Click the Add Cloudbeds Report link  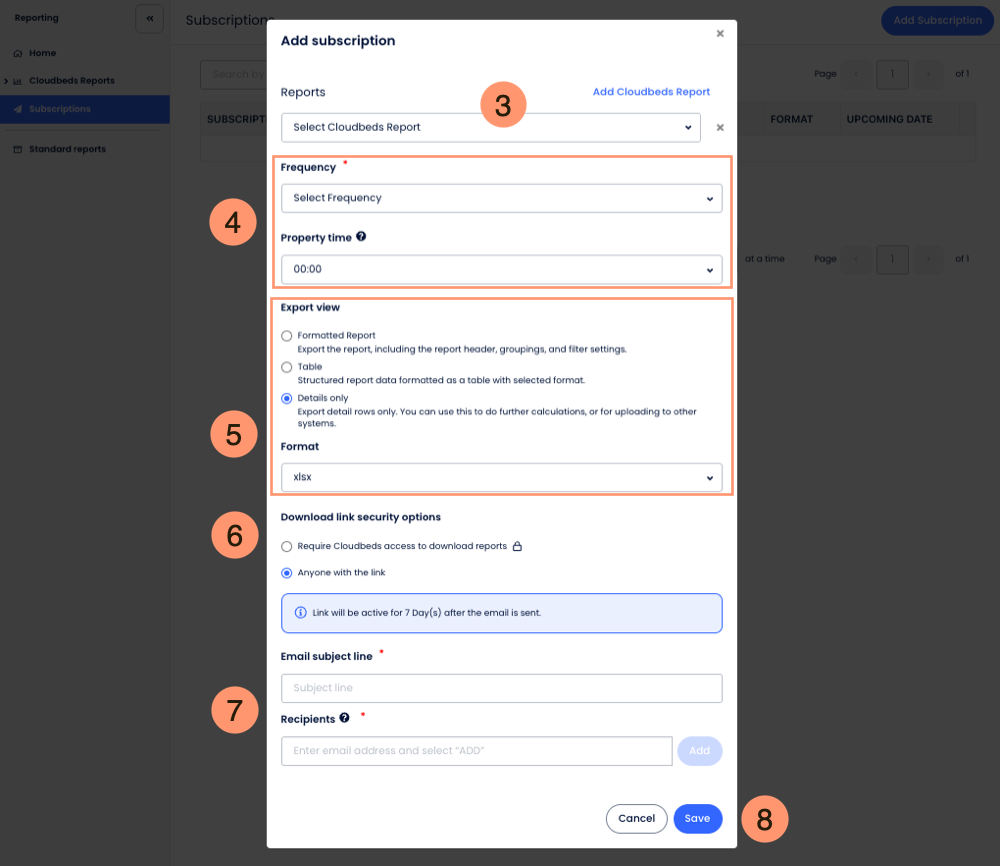coord(651,92)
